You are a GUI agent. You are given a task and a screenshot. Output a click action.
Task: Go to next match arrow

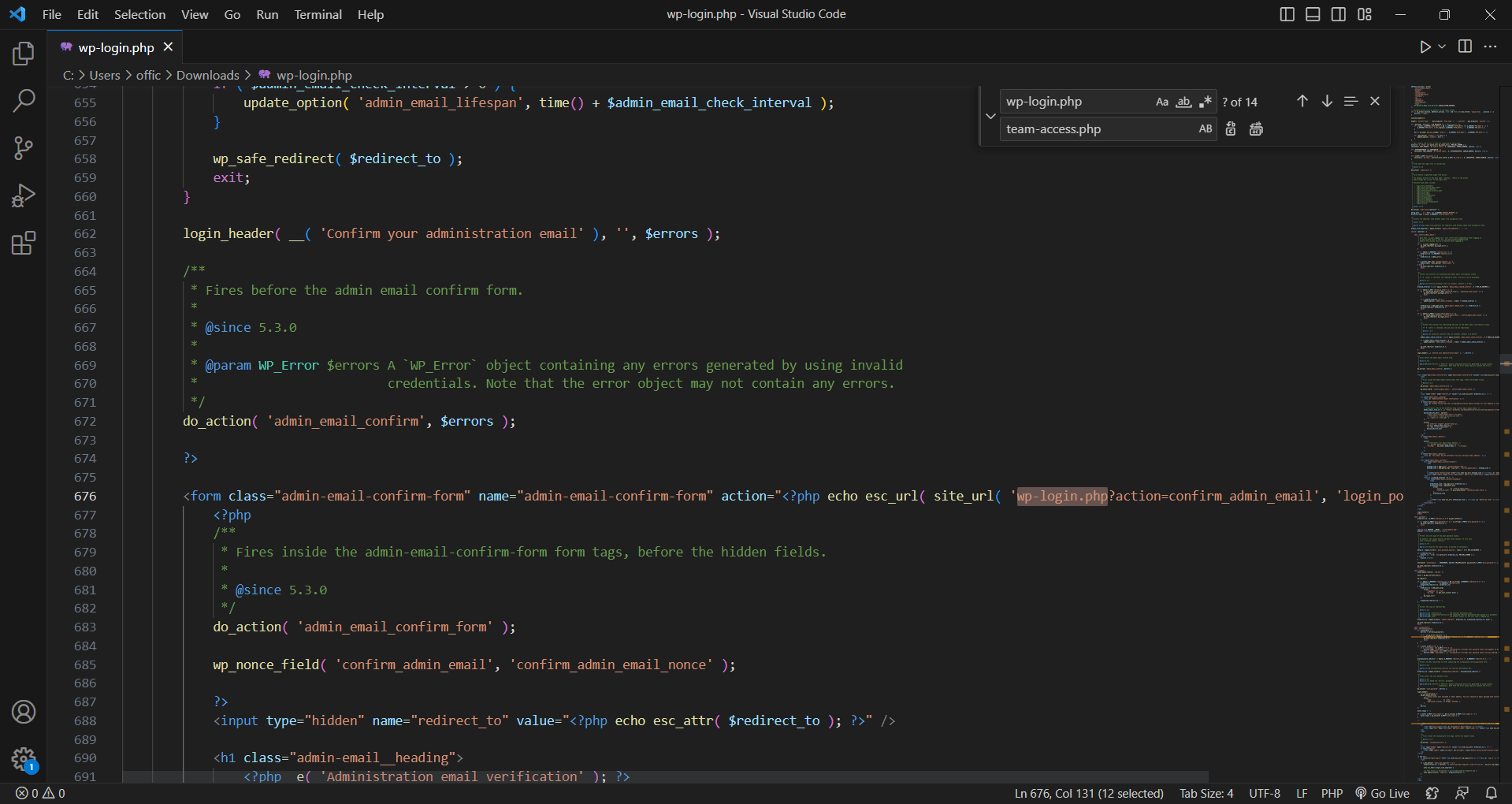point(1327,101)
